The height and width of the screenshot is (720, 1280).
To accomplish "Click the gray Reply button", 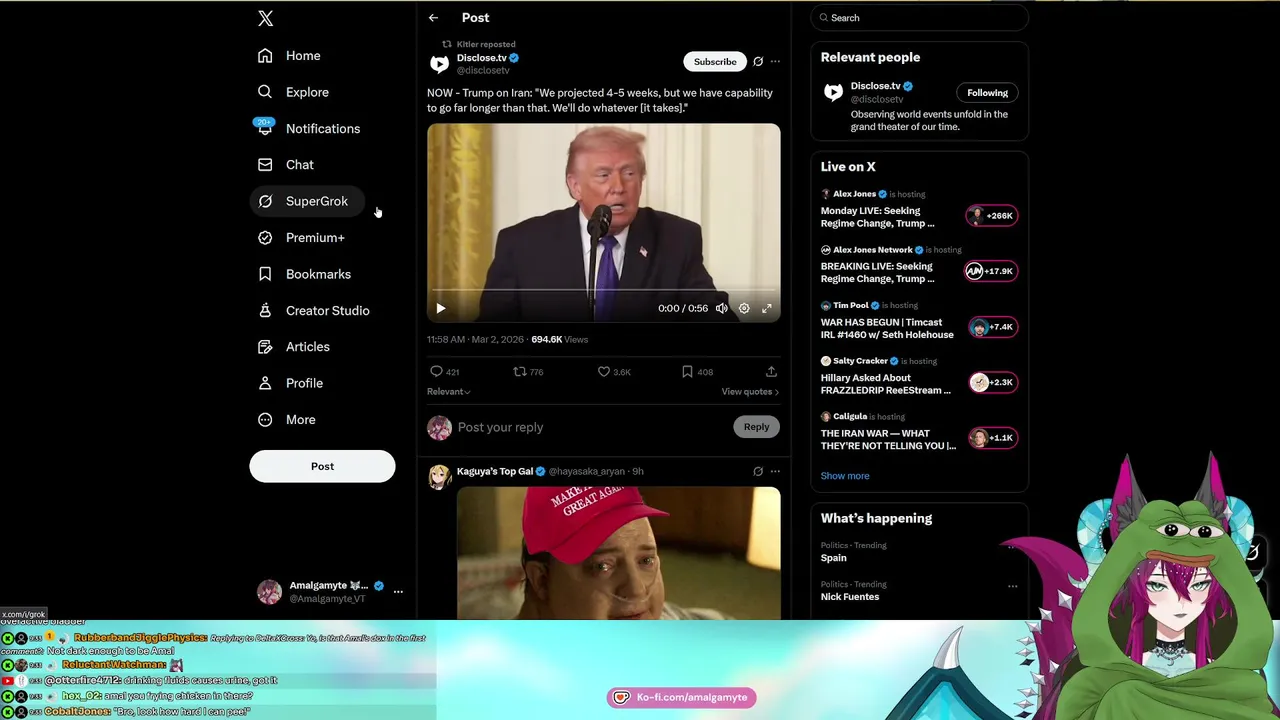I will tap(756, 427).
